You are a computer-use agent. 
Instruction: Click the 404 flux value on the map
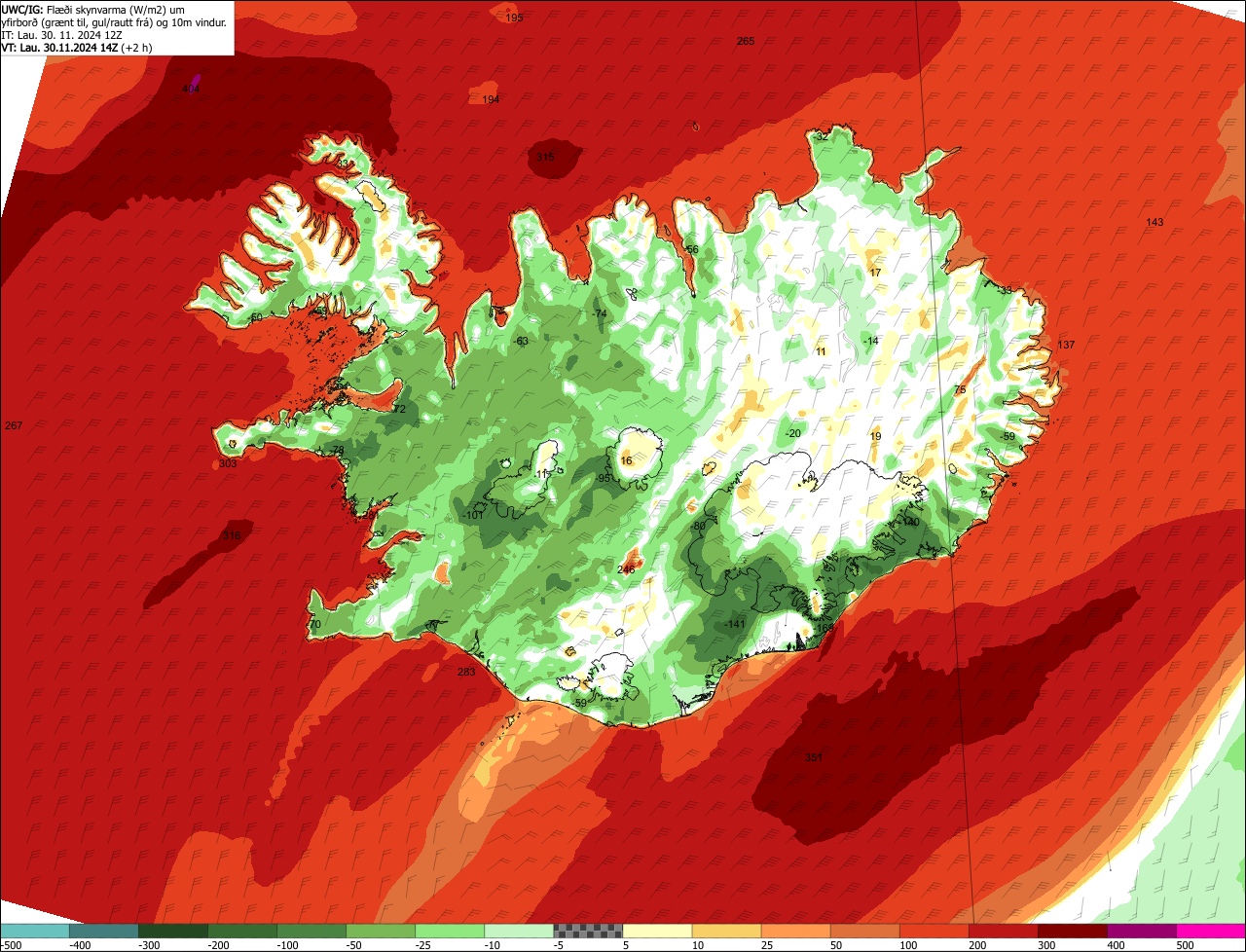click(191, 90)
